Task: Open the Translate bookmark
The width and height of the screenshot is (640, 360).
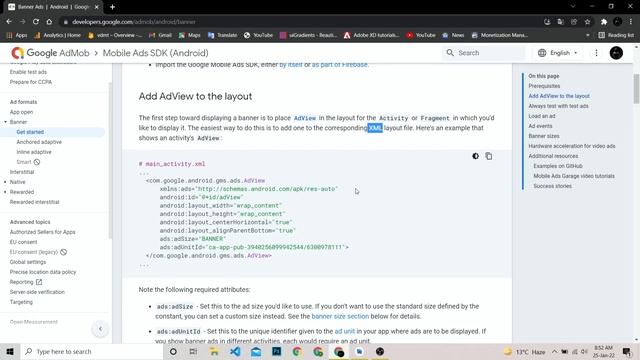Action: pos(222,35)
